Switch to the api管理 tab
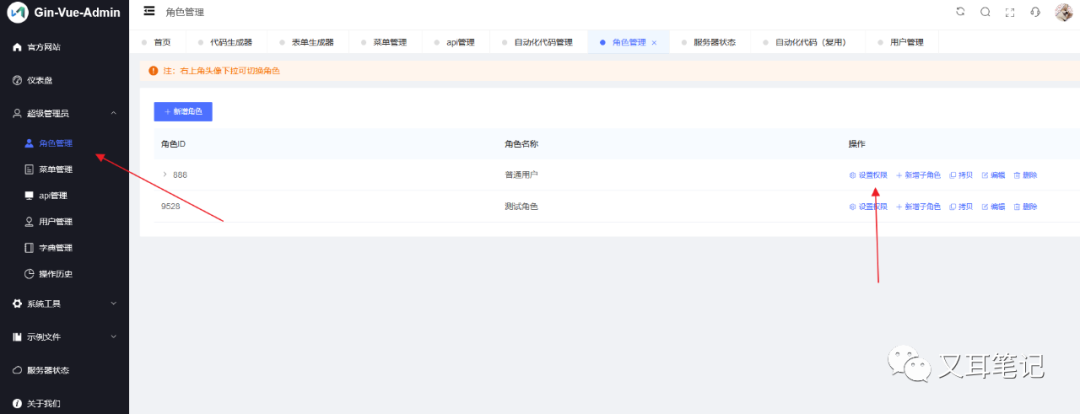The height and width of the screenshot is (414, 1080). click(x=457, y=42)
